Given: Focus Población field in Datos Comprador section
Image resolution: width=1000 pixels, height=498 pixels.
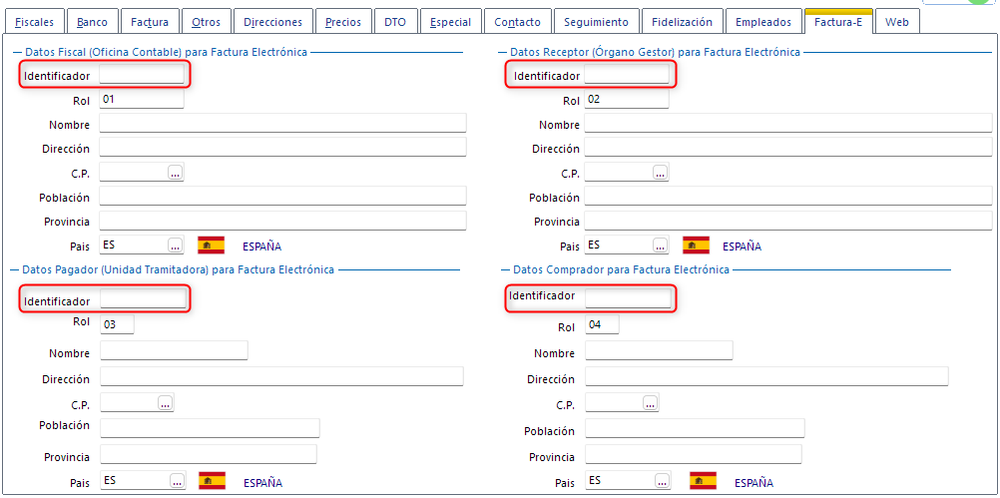Looking at the screenshot, I should click(695, 428).
